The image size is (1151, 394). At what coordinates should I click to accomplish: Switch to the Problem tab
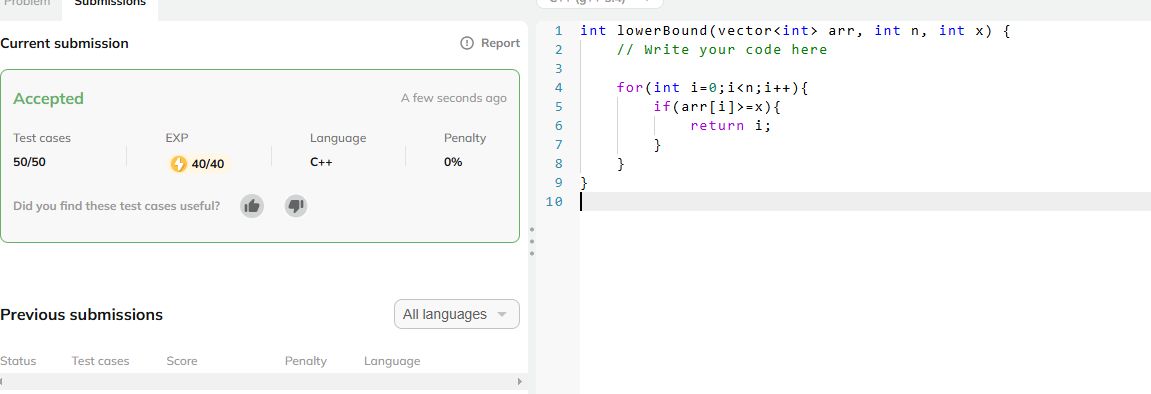point(27,3)
